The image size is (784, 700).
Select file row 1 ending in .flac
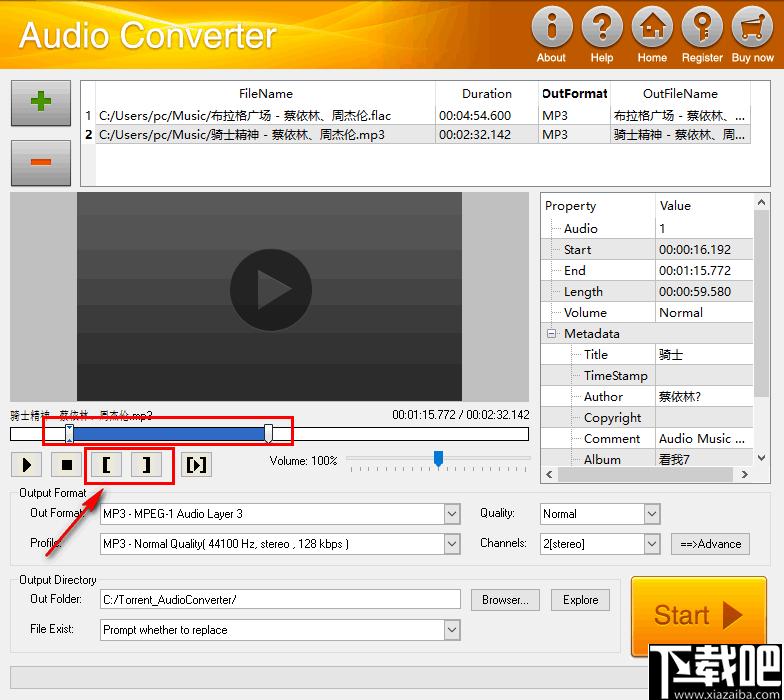tap(418, 116)
